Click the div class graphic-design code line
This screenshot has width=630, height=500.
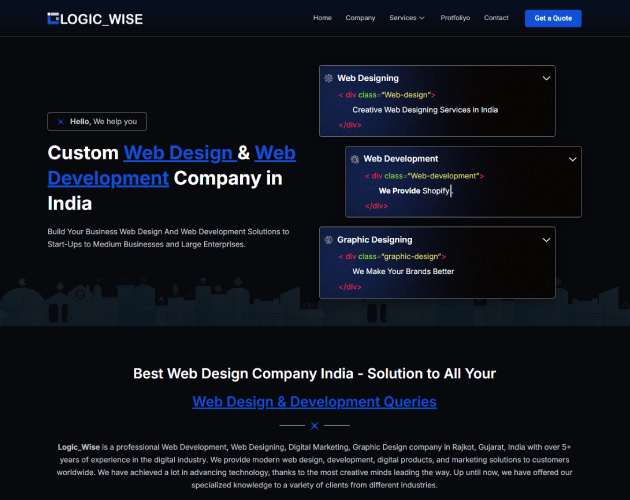(392, 256)
